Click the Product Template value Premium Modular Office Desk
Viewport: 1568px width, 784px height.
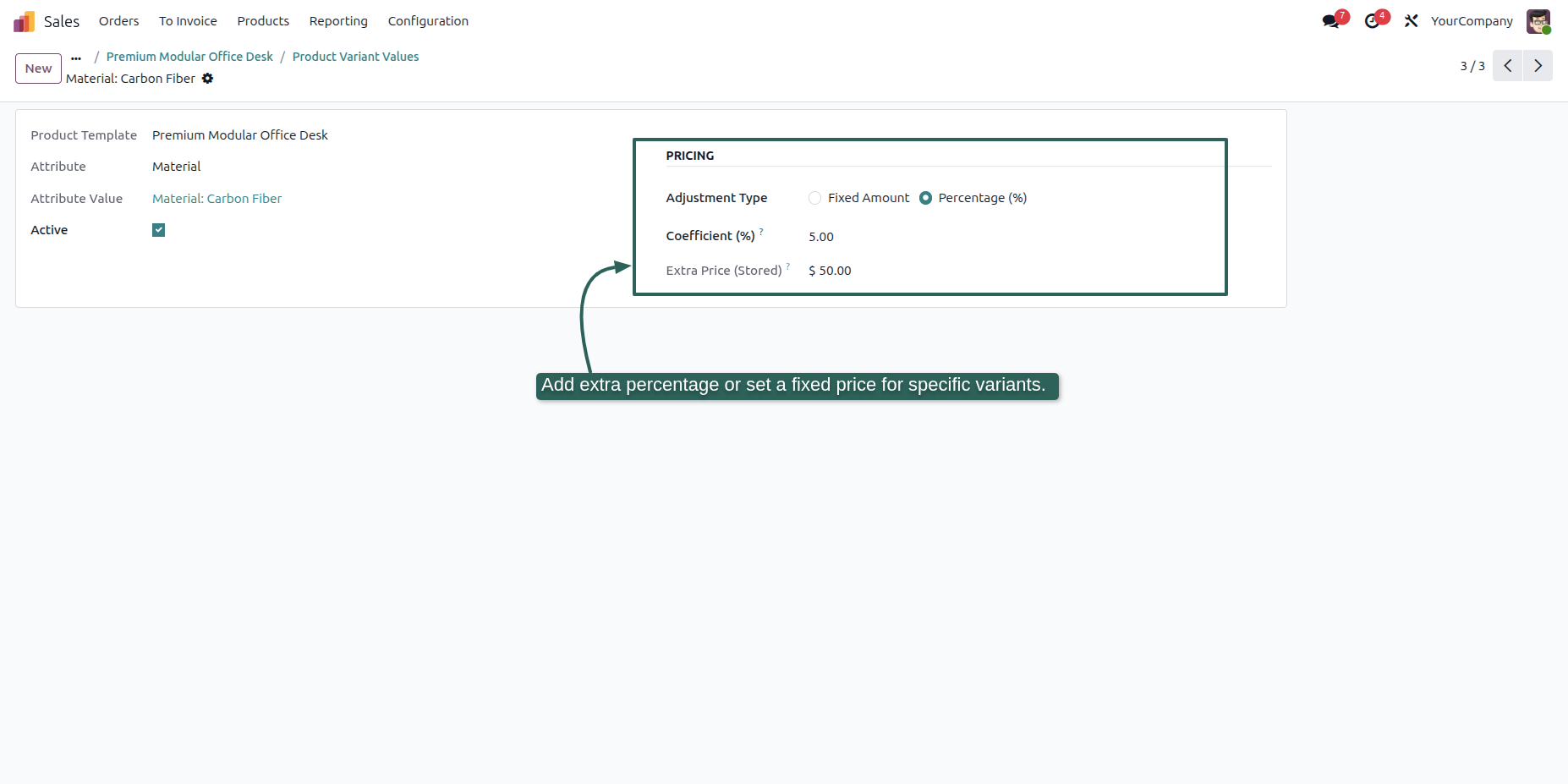click(240, 135)
